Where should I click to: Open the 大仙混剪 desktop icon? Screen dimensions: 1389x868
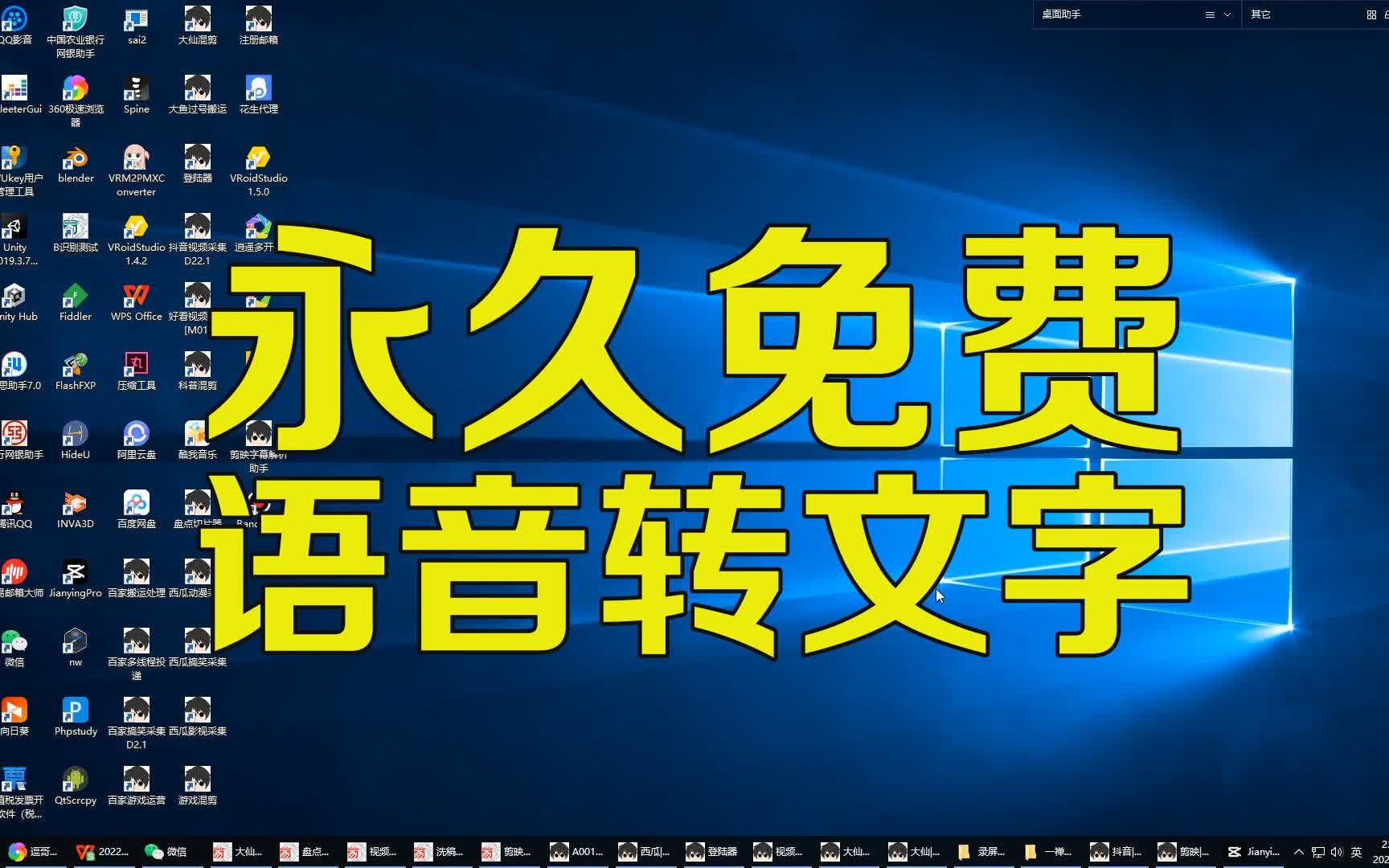(x=198, y=27)
